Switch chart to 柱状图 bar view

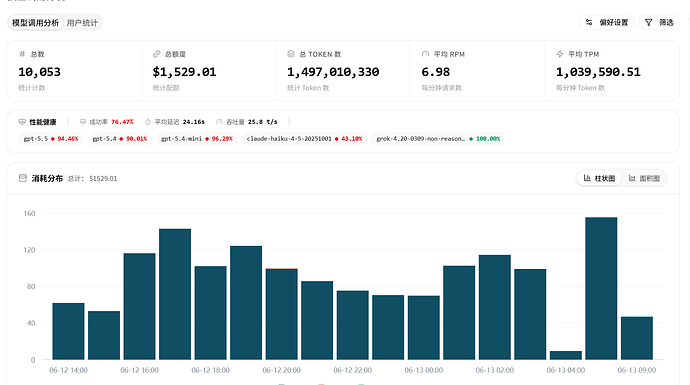click(x=599, y=178)
